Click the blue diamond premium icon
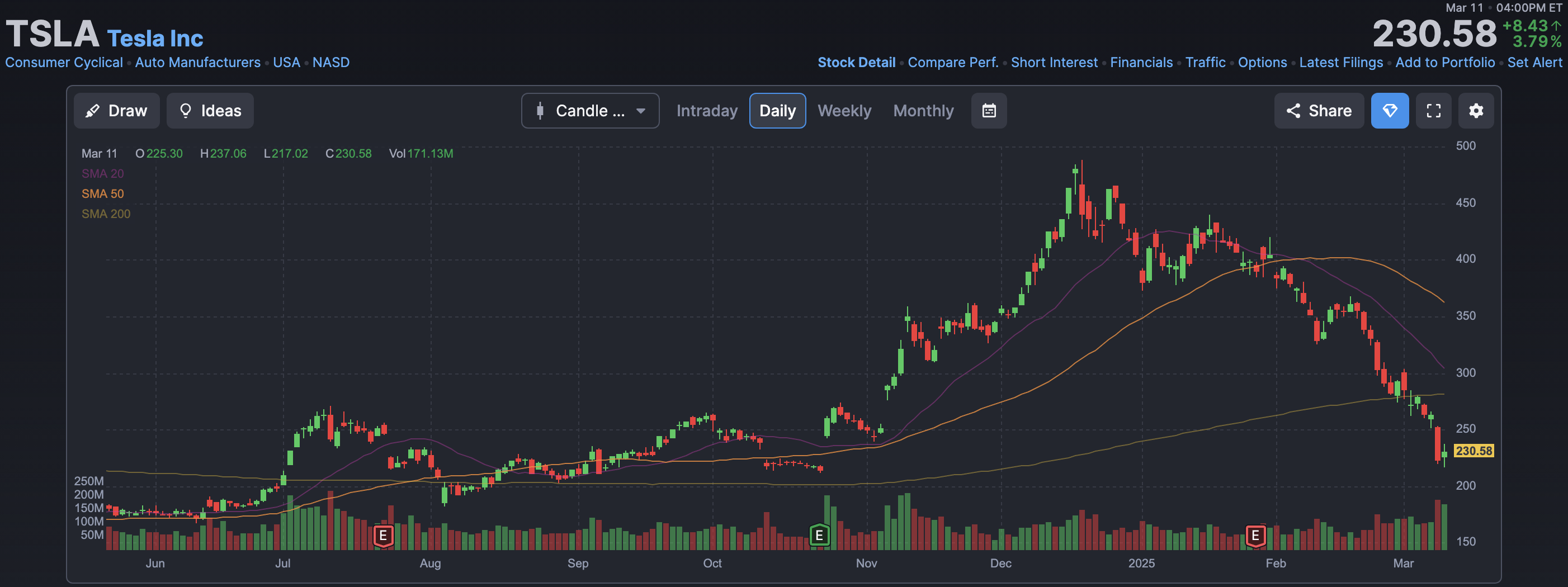This screenshot has width=1568, height=587. pos(1390,111)
